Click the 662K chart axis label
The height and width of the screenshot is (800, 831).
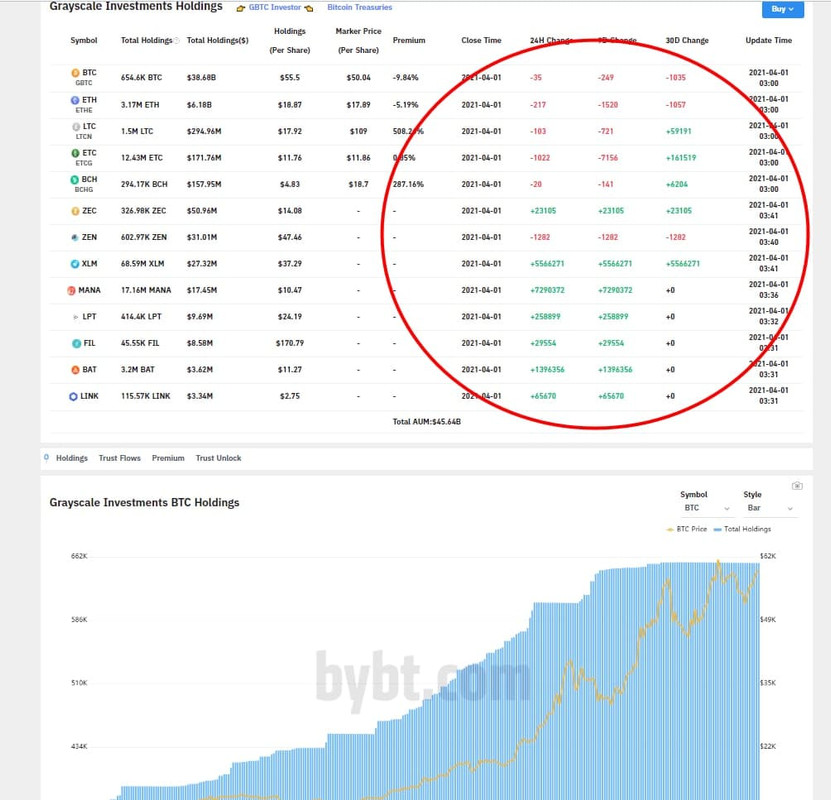click(79, 556)
